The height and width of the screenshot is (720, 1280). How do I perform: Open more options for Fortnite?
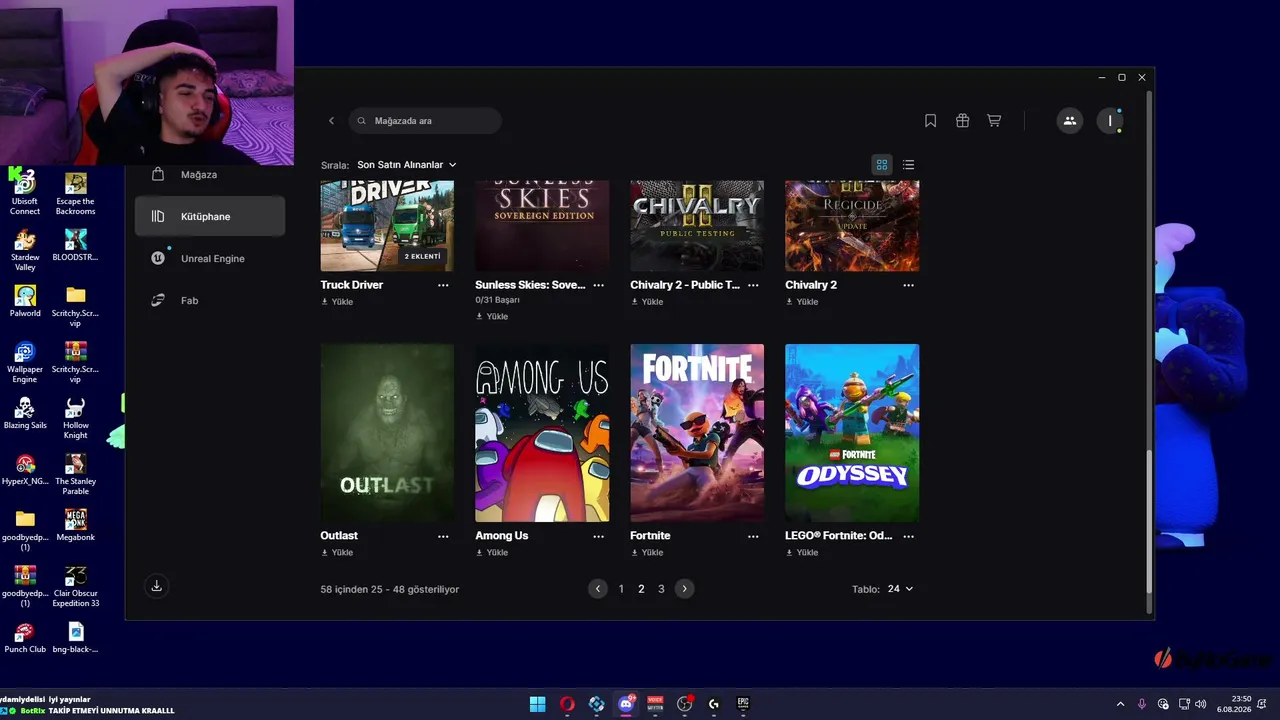pyautogui.click(x=753, y=536)
